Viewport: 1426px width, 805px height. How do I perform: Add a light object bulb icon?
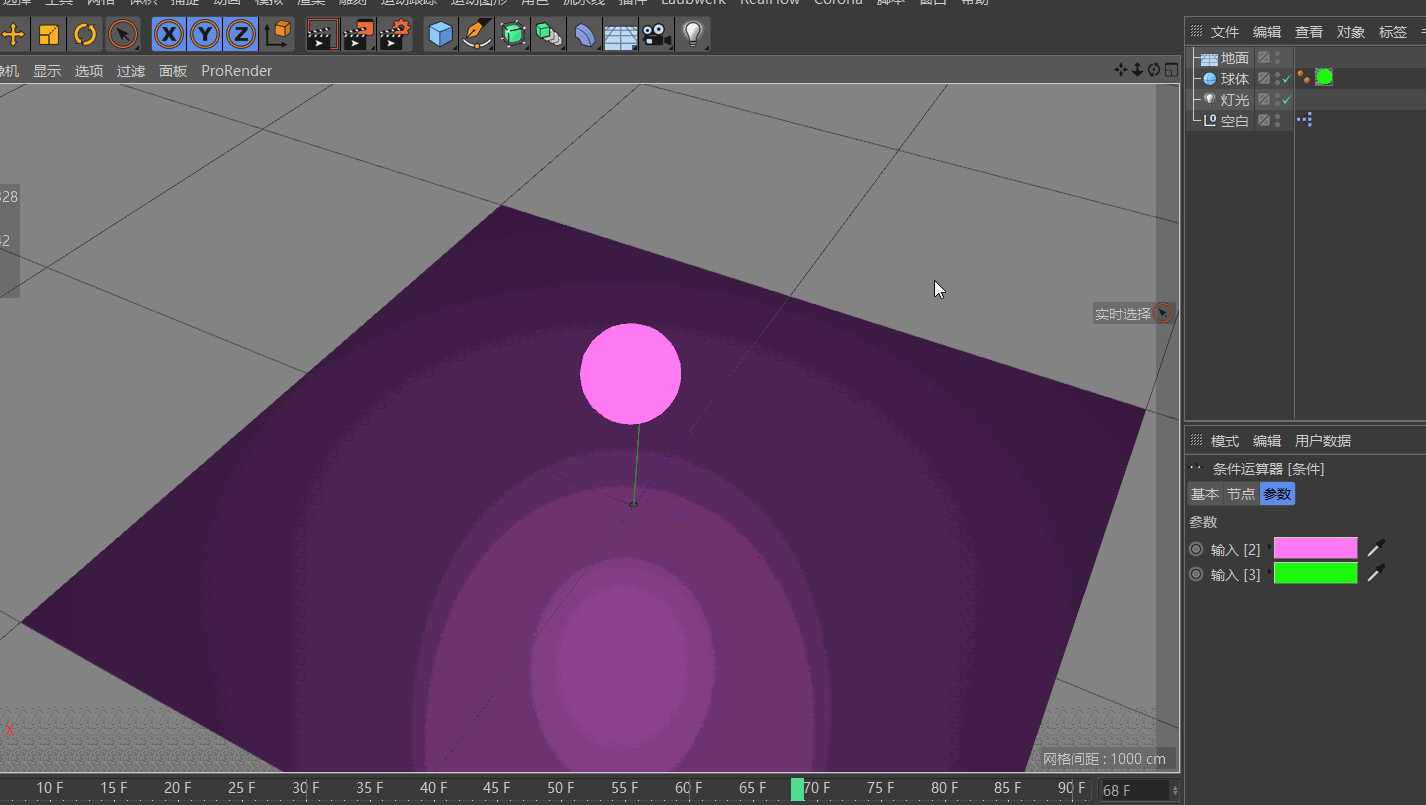coord(692,35)
